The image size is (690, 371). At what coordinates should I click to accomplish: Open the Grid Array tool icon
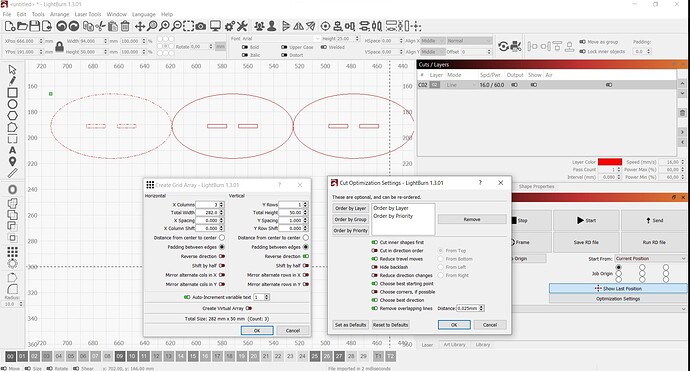[x=12, y=252]
